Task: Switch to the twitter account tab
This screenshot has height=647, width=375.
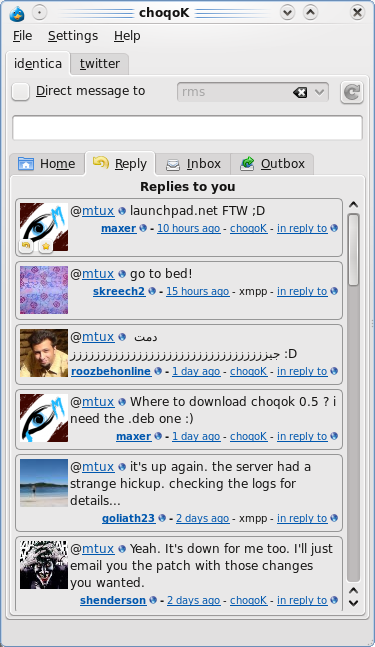Action: [99, 64]
